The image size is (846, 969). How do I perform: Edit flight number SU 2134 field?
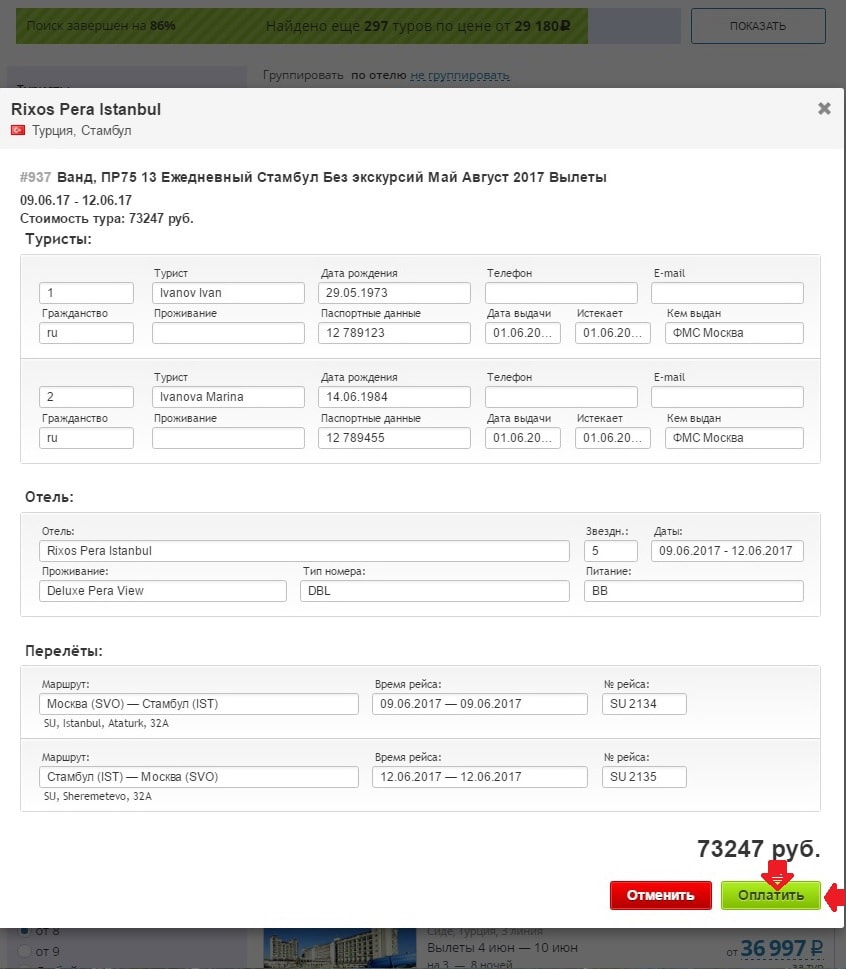tap(644, 704)
